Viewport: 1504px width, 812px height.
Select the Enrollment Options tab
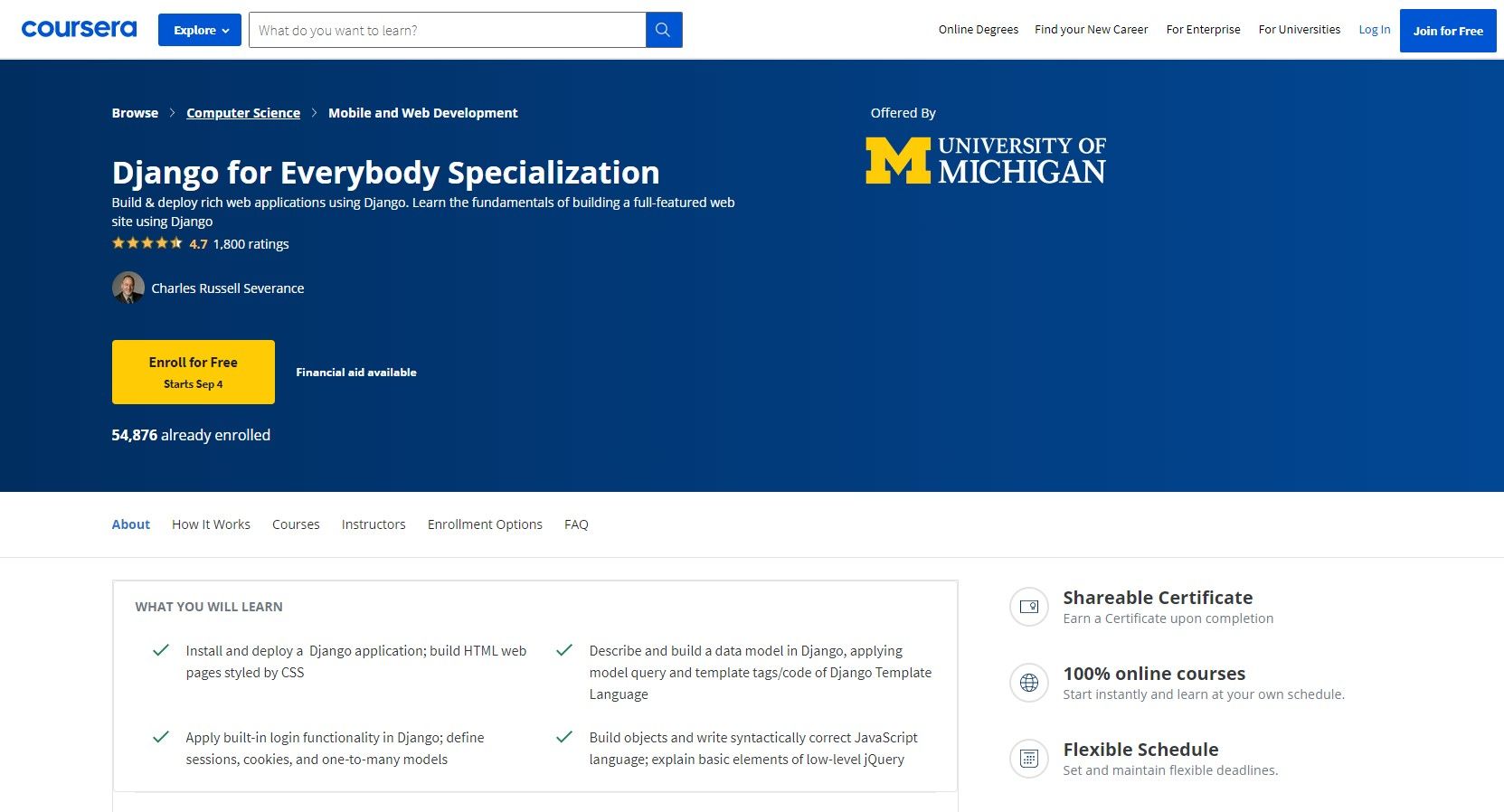point(485,524)
